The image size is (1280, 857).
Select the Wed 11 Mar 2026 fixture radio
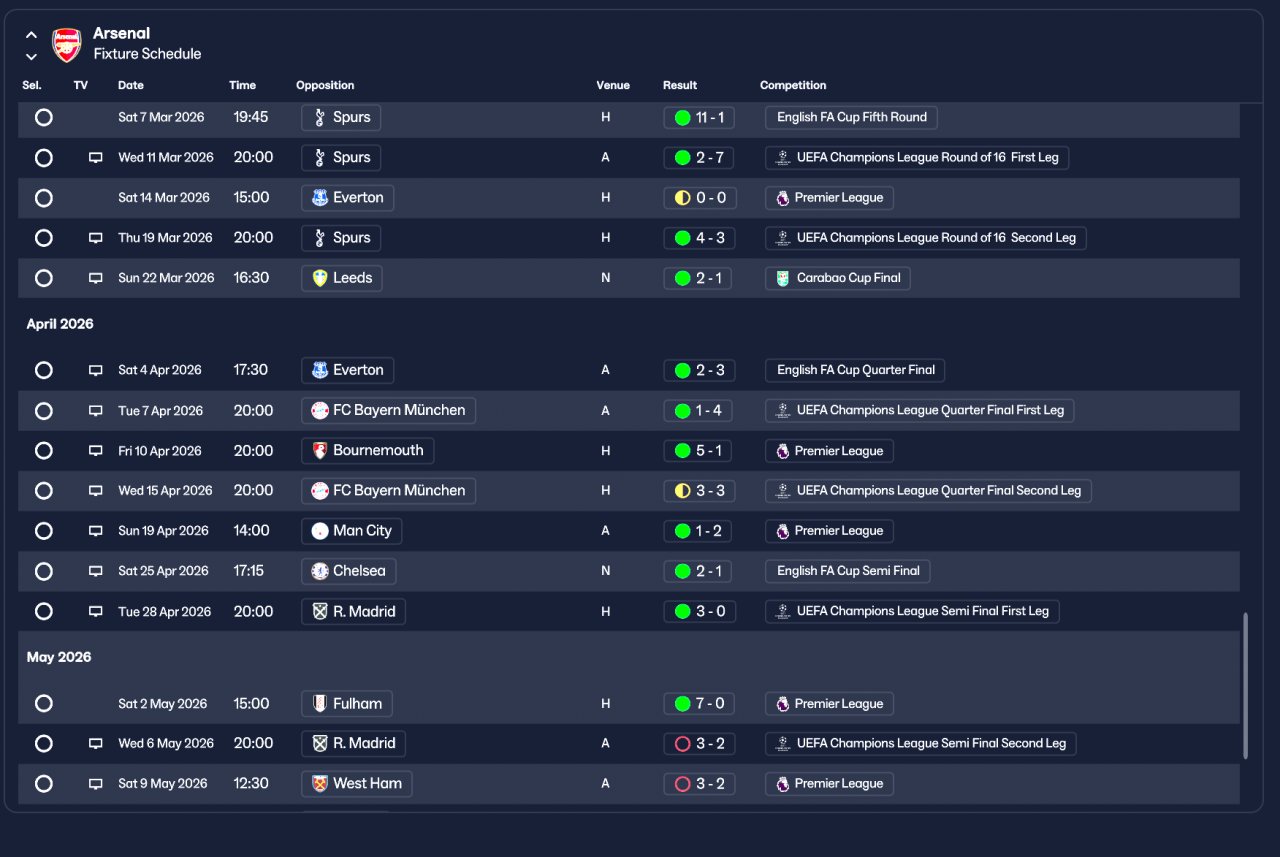click(43, 158)
